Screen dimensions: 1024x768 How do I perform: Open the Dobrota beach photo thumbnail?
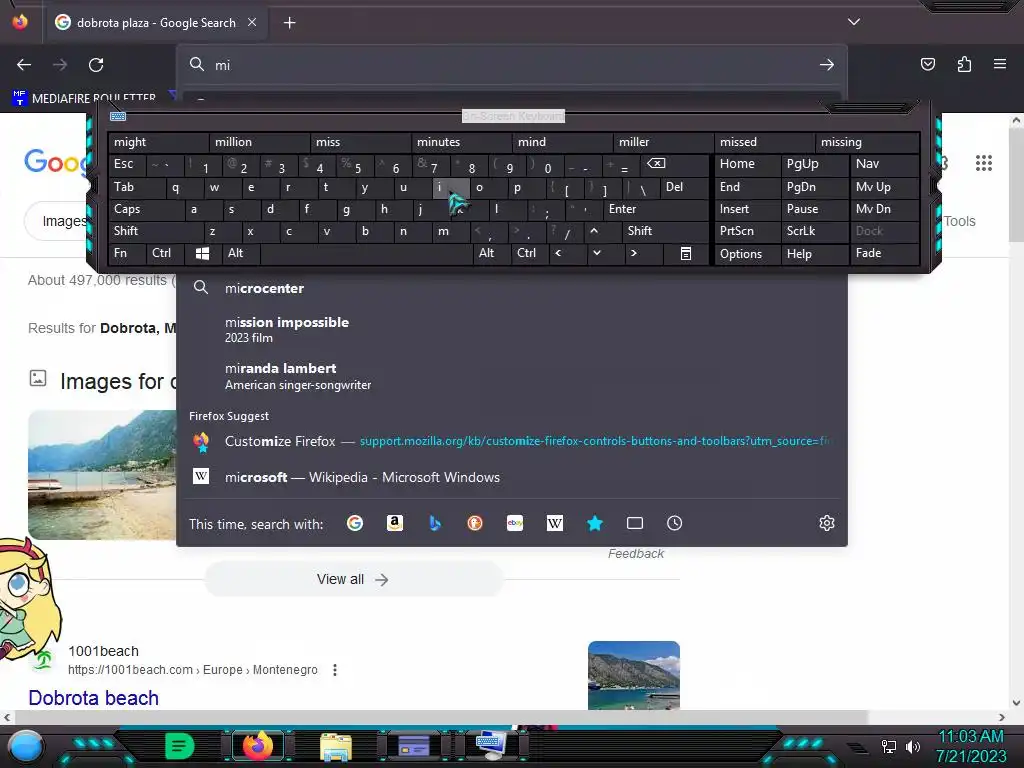click(x=633, y=675)
